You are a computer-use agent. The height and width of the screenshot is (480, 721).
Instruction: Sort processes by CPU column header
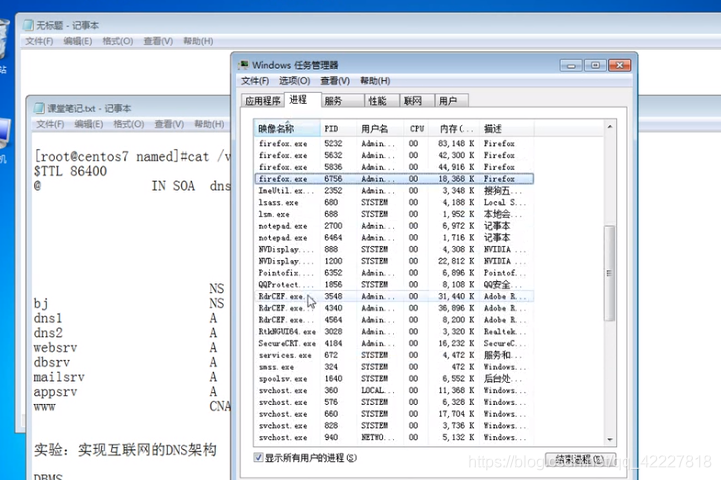(417, 129)
